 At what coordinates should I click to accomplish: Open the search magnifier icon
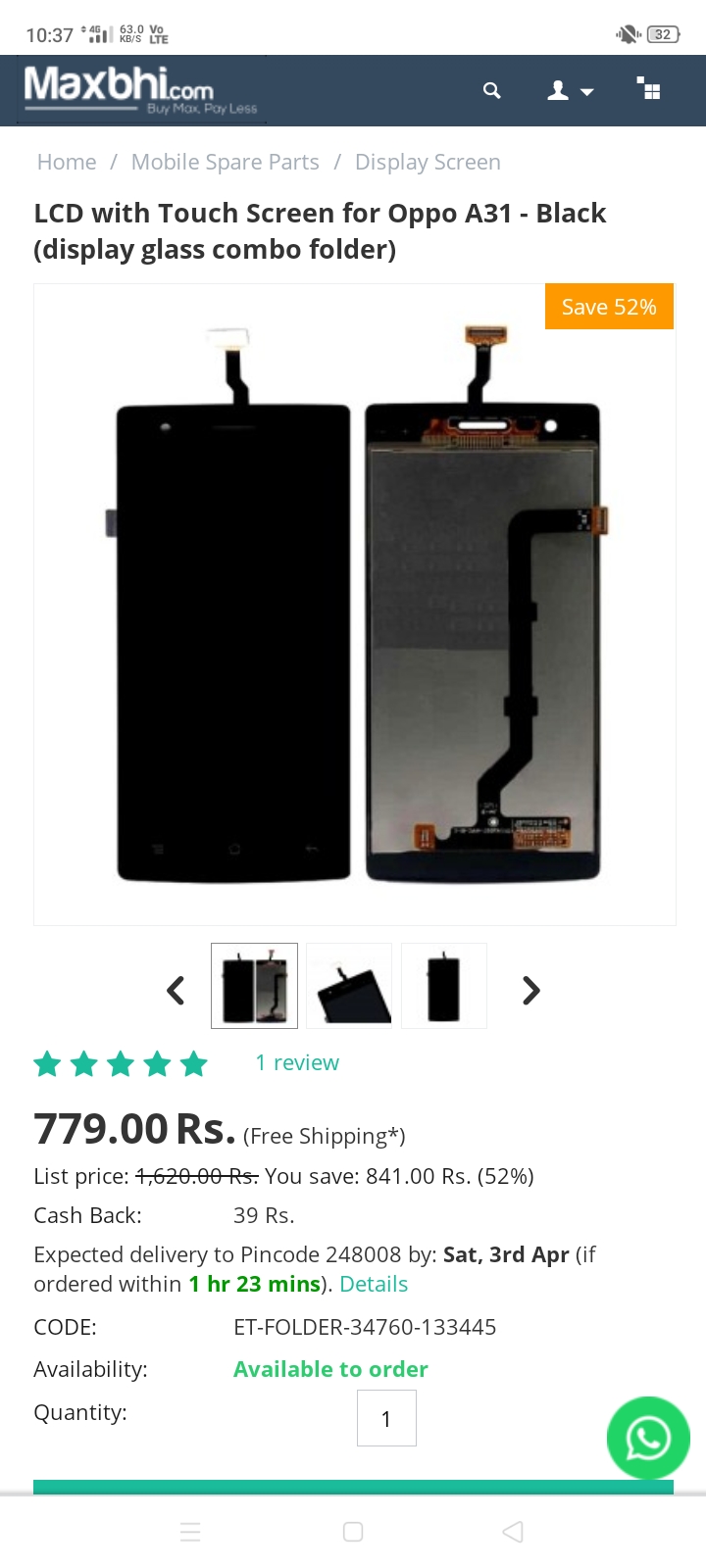492,91
